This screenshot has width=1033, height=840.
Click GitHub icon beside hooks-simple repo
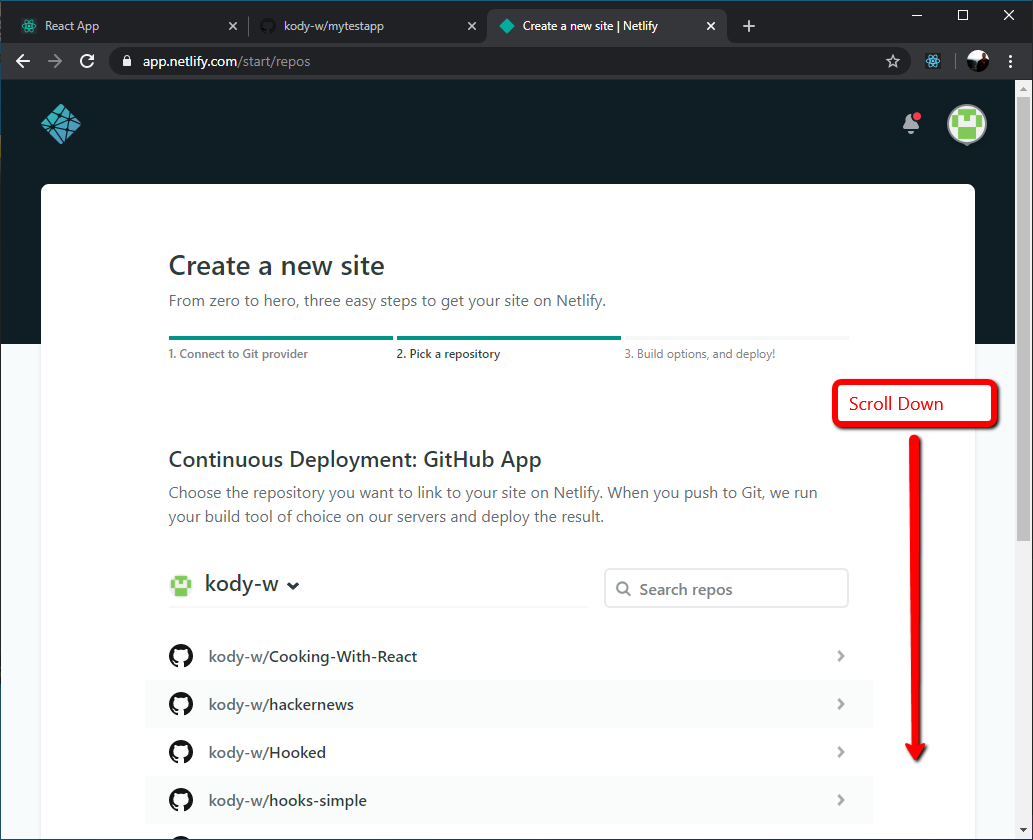[x=181, y=800]
